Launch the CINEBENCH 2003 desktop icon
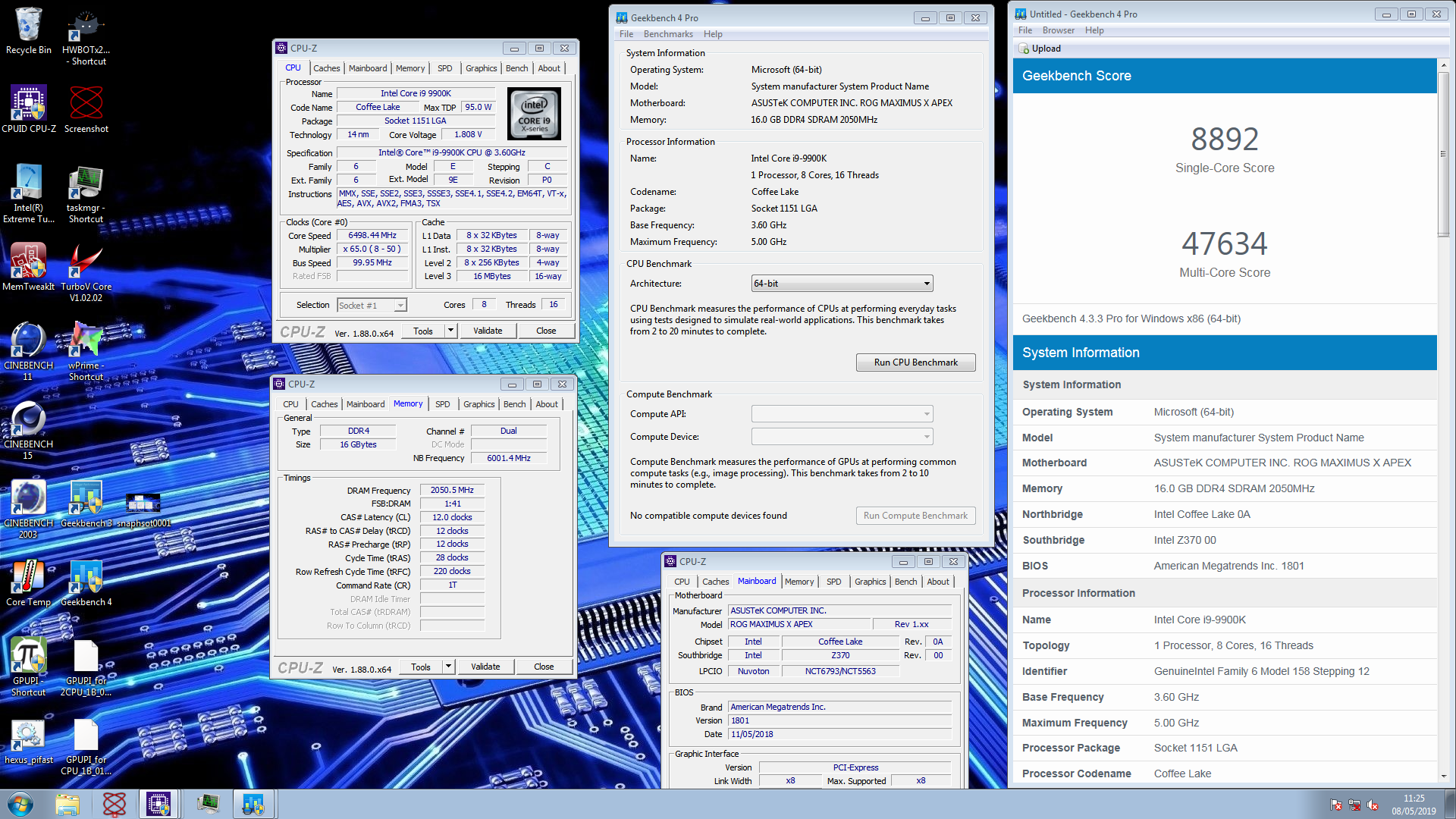Image resolution: width=1456 pixels, height=819 pixels. [28, 510]
